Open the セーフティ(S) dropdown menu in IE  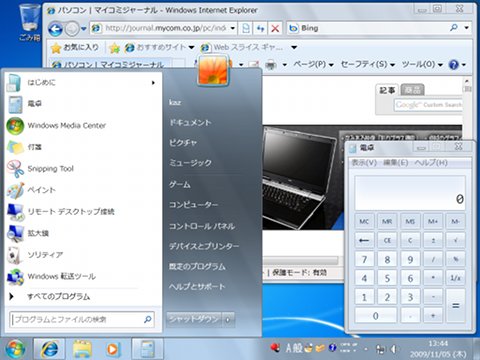point(368,64)
